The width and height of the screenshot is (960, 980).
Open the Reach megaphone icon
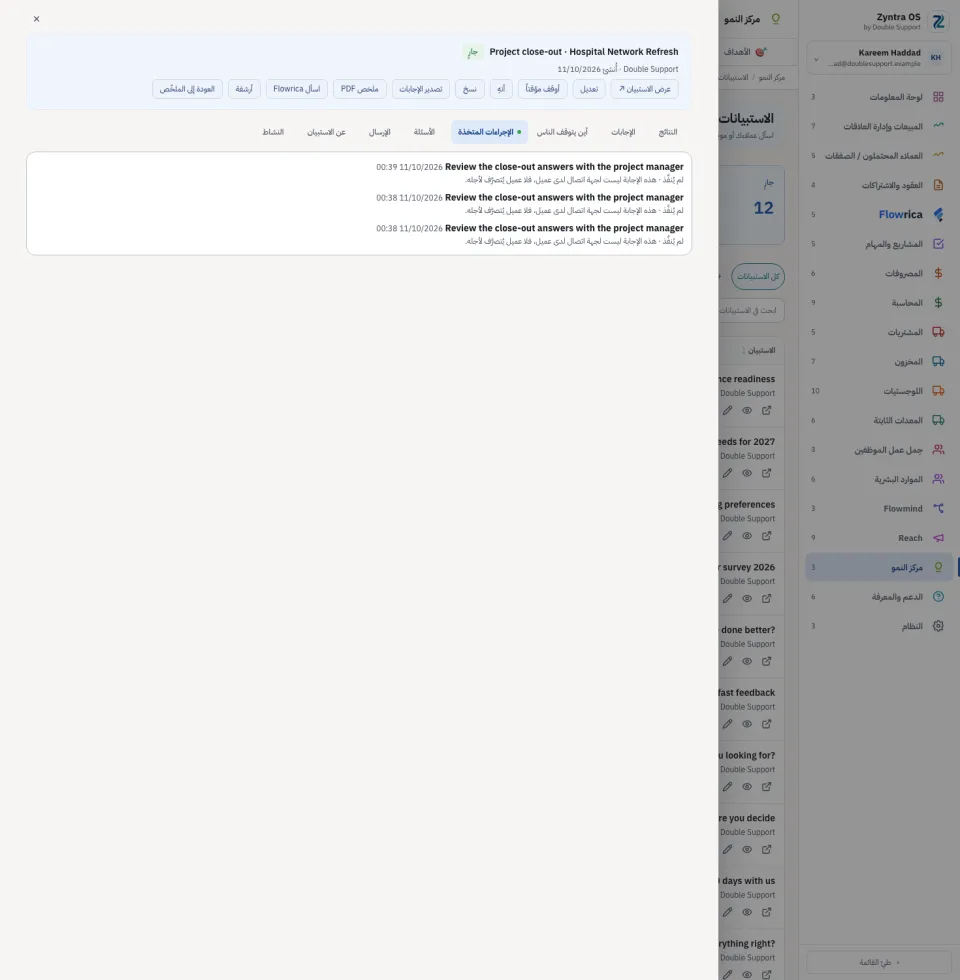point(938,538)
